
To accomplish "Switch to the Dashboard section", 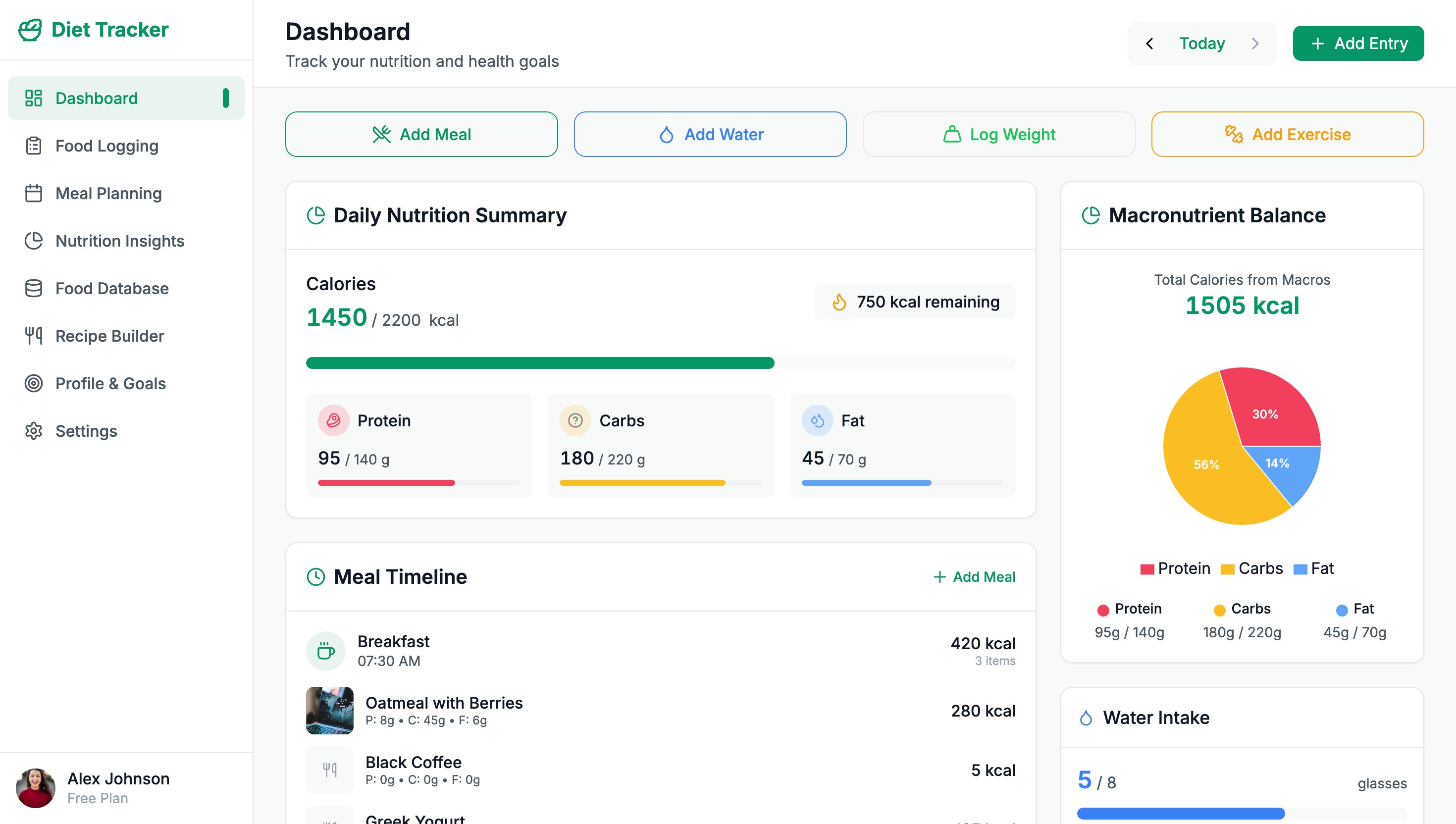I will click(x=97, y=98).
